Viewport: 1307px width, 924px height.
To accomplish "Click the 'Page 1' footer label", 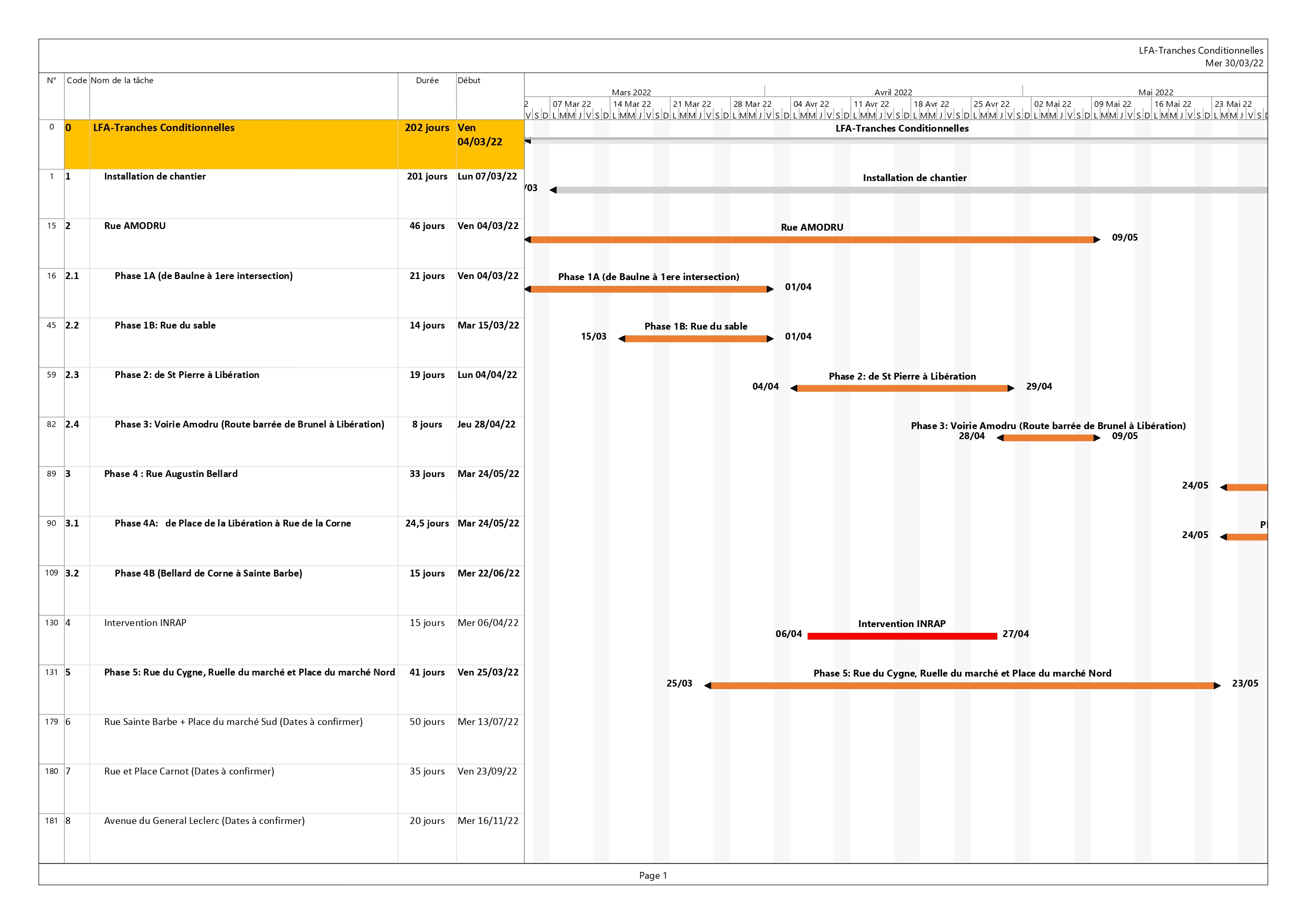I will coord(653,876).
